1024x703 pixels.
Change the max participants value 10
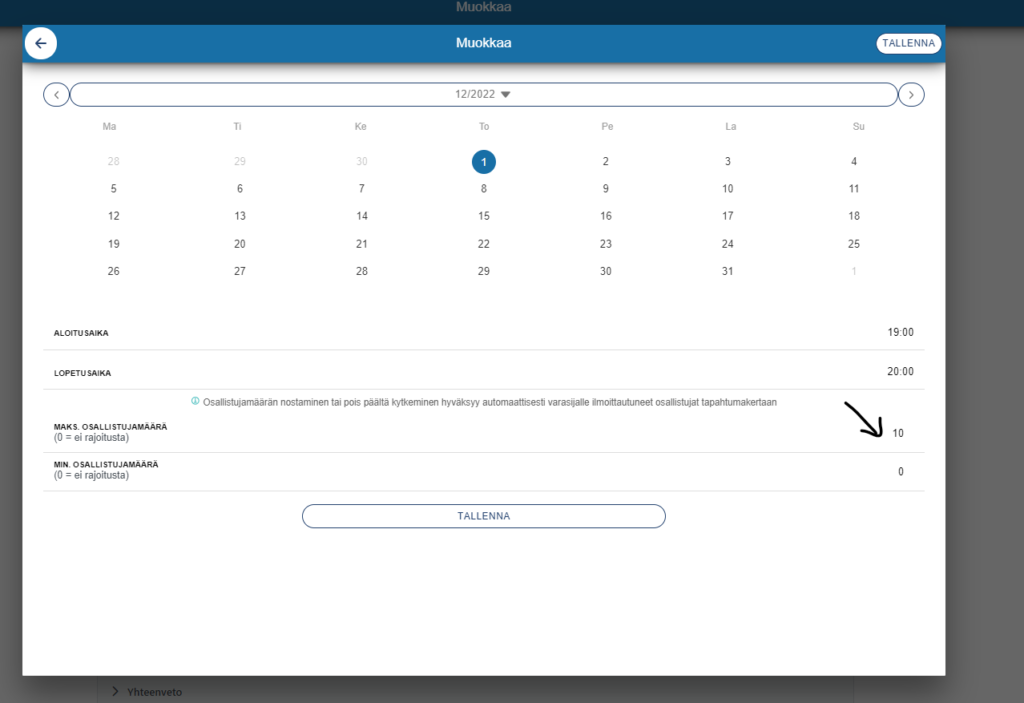(x=898, y=433)
